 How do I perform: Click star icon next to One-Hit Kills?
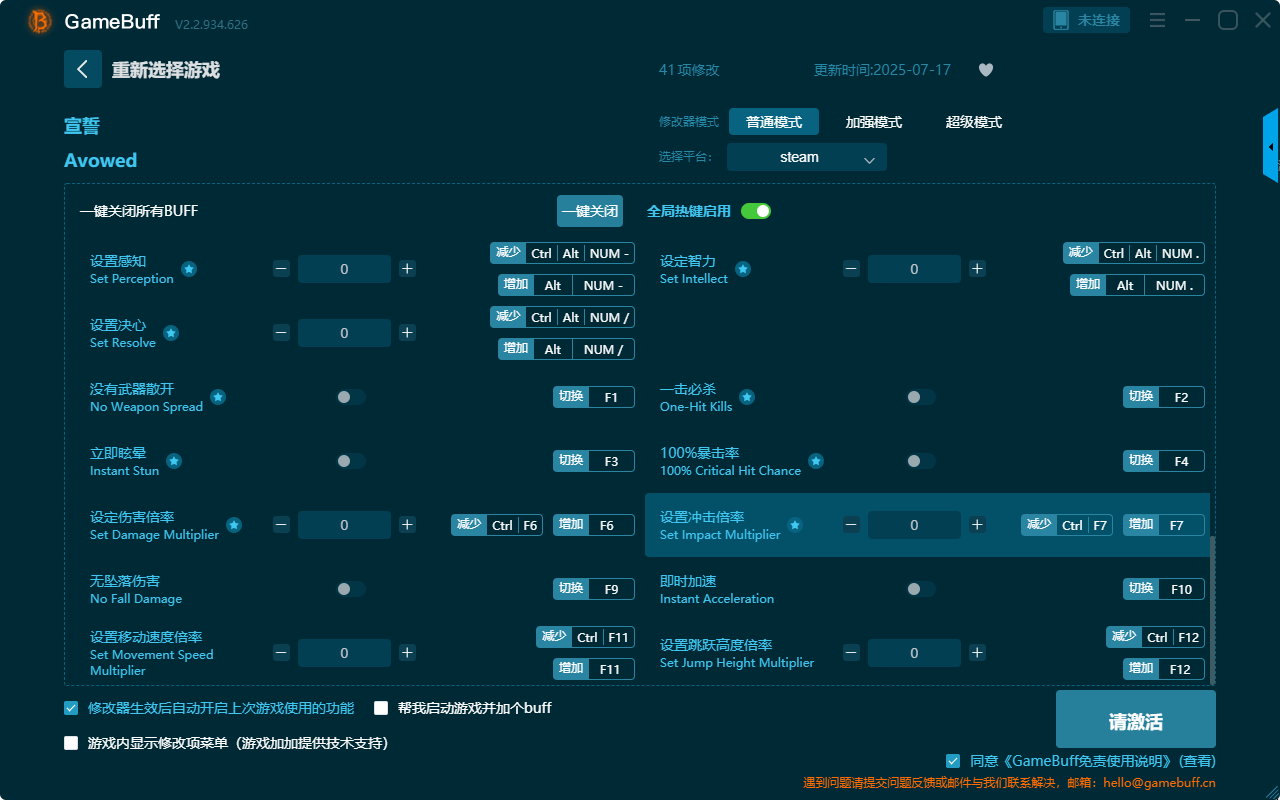(x=747, y=397)
